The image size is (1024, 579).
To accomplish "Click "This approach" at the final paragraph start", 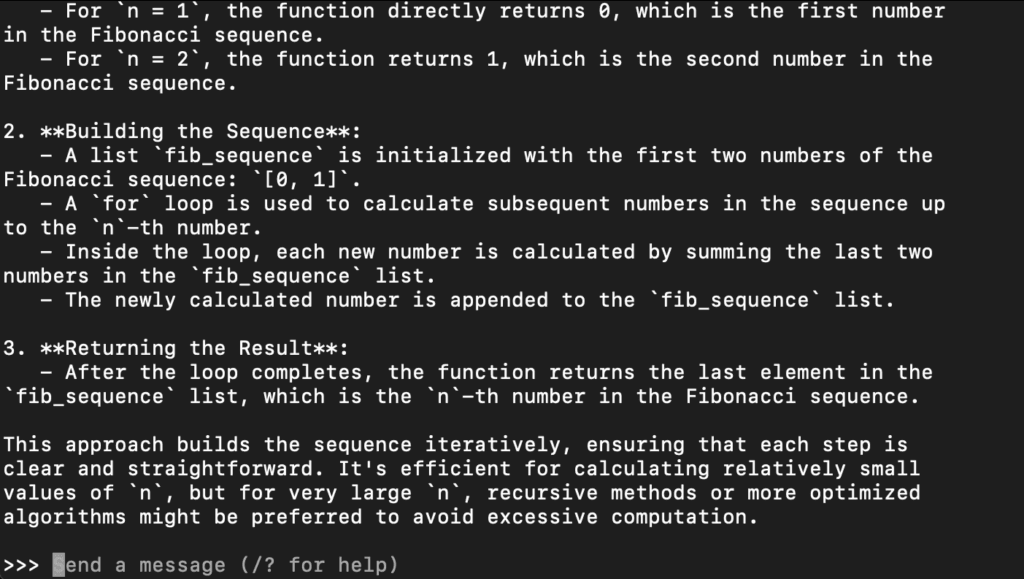I will coord(83,444).
